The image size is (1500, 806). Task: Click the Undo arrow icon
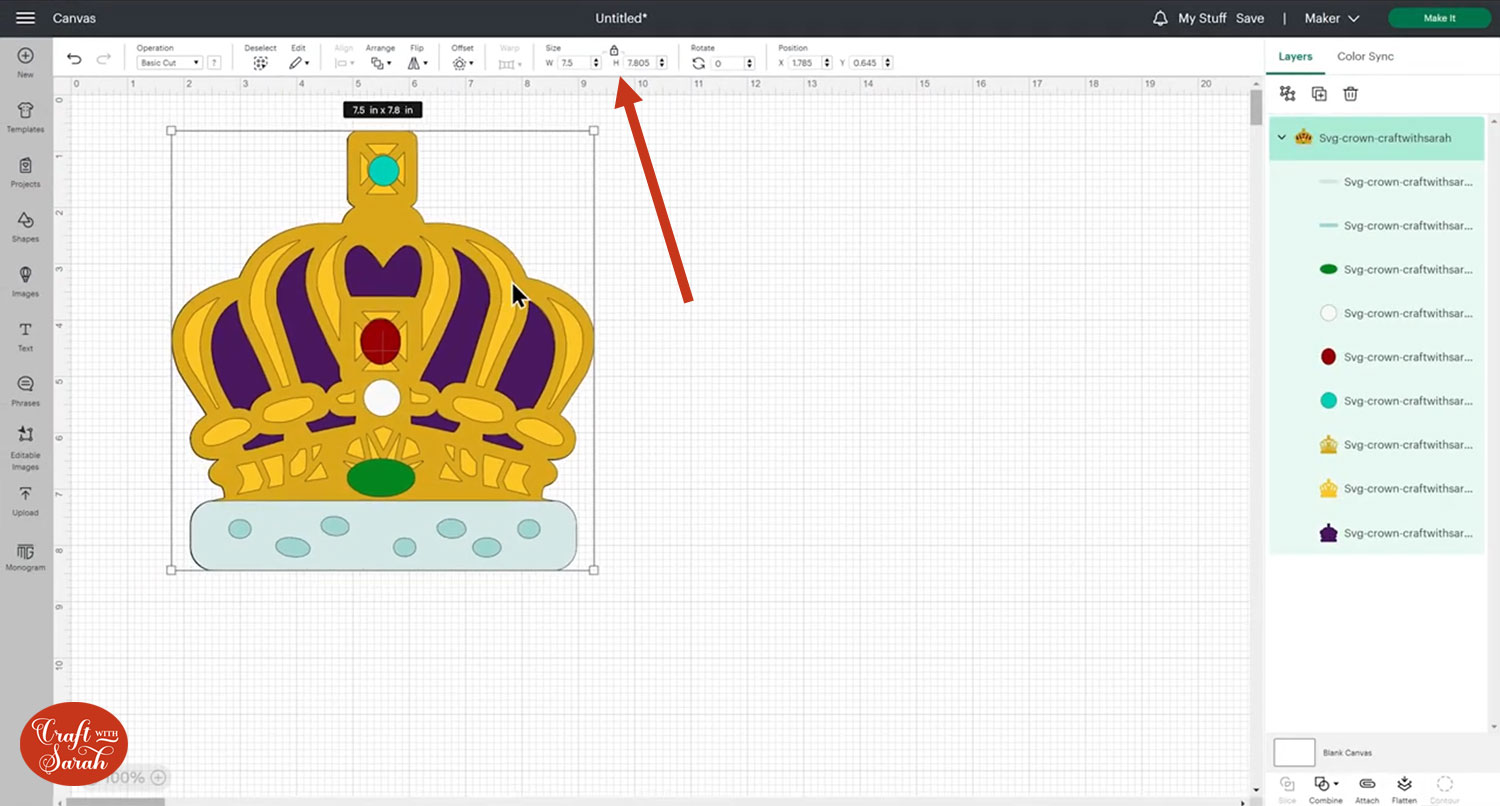74,59
